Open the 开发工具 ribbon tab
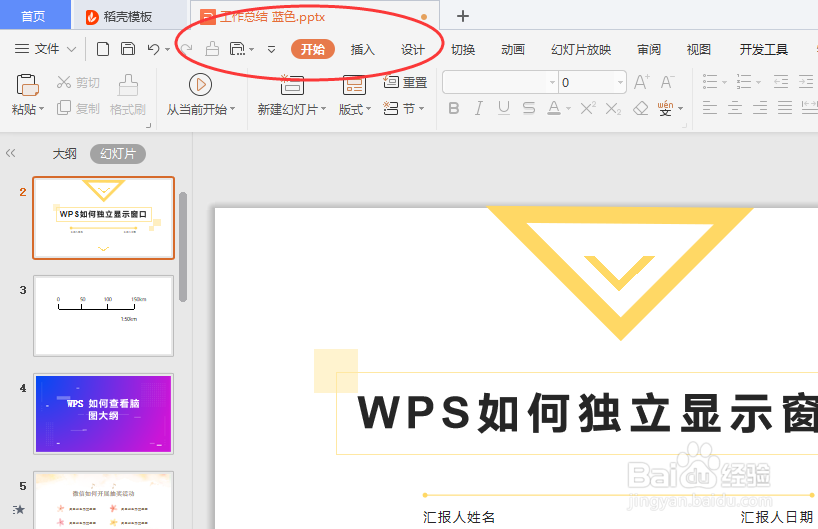The width and height of the screenshot is (818, 529). (x=763, y=50)
